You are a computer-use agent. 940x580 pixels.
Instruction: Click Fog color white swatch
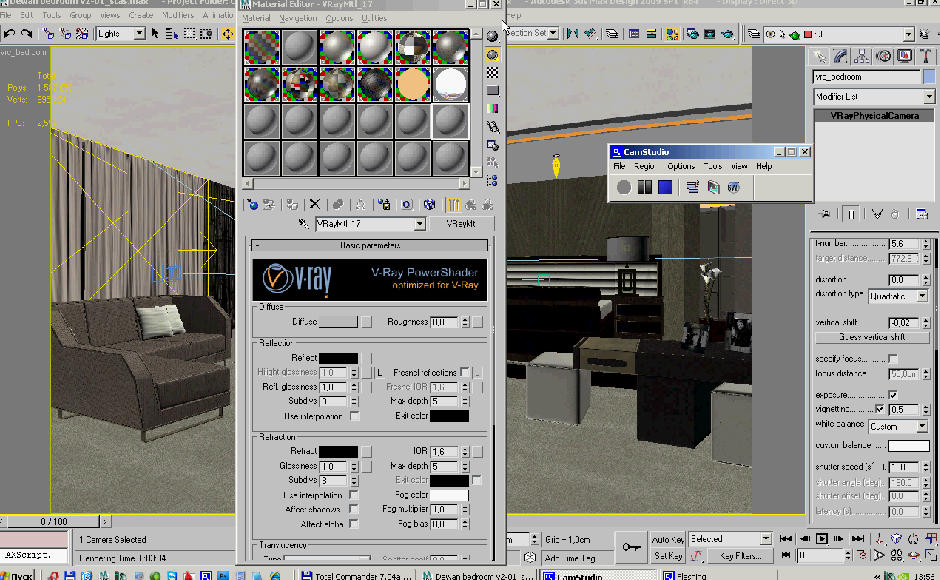click(x=449, y=495)
